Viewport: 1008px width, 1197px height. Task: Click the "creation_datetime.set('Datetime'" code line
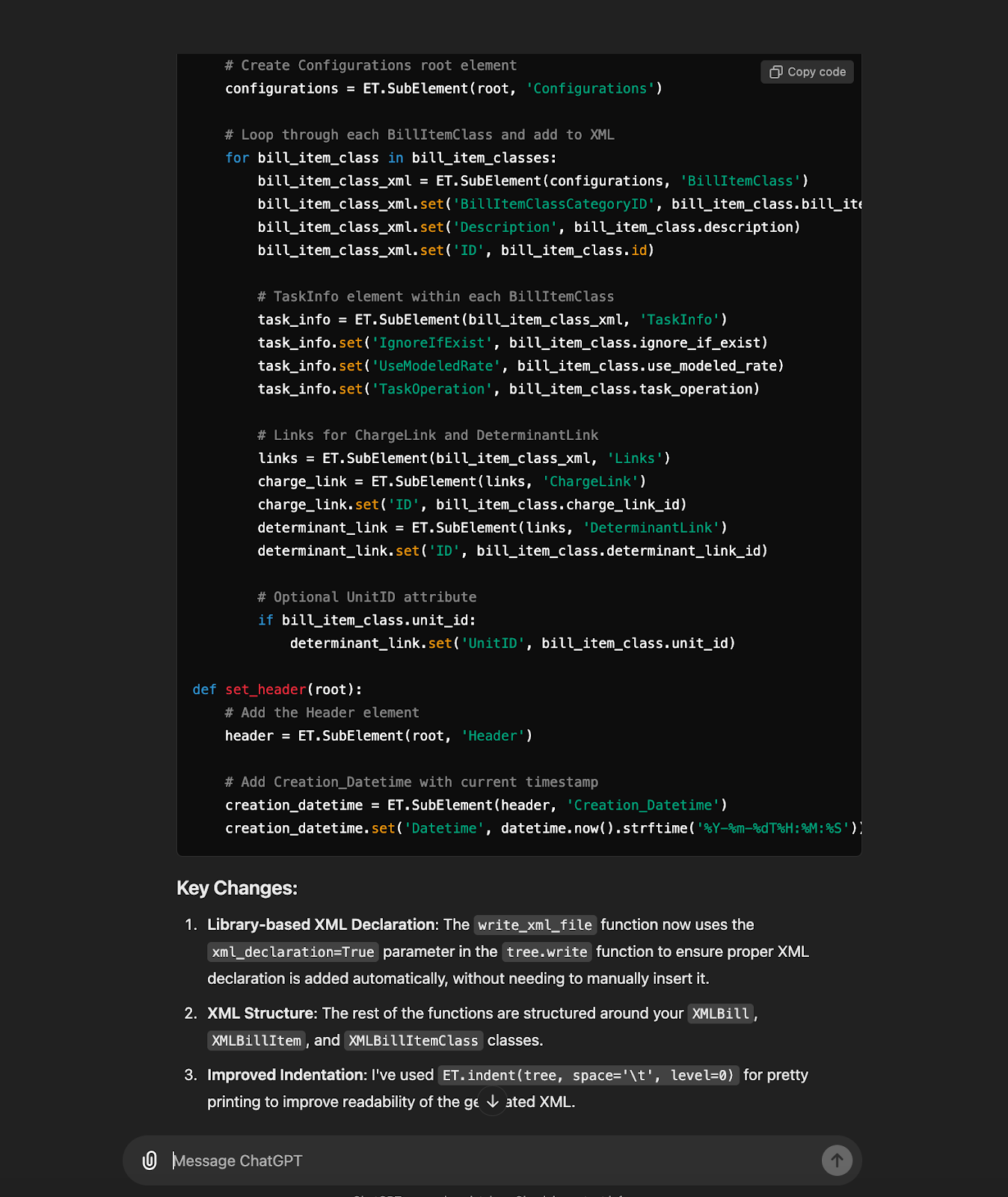click(544, 828)
